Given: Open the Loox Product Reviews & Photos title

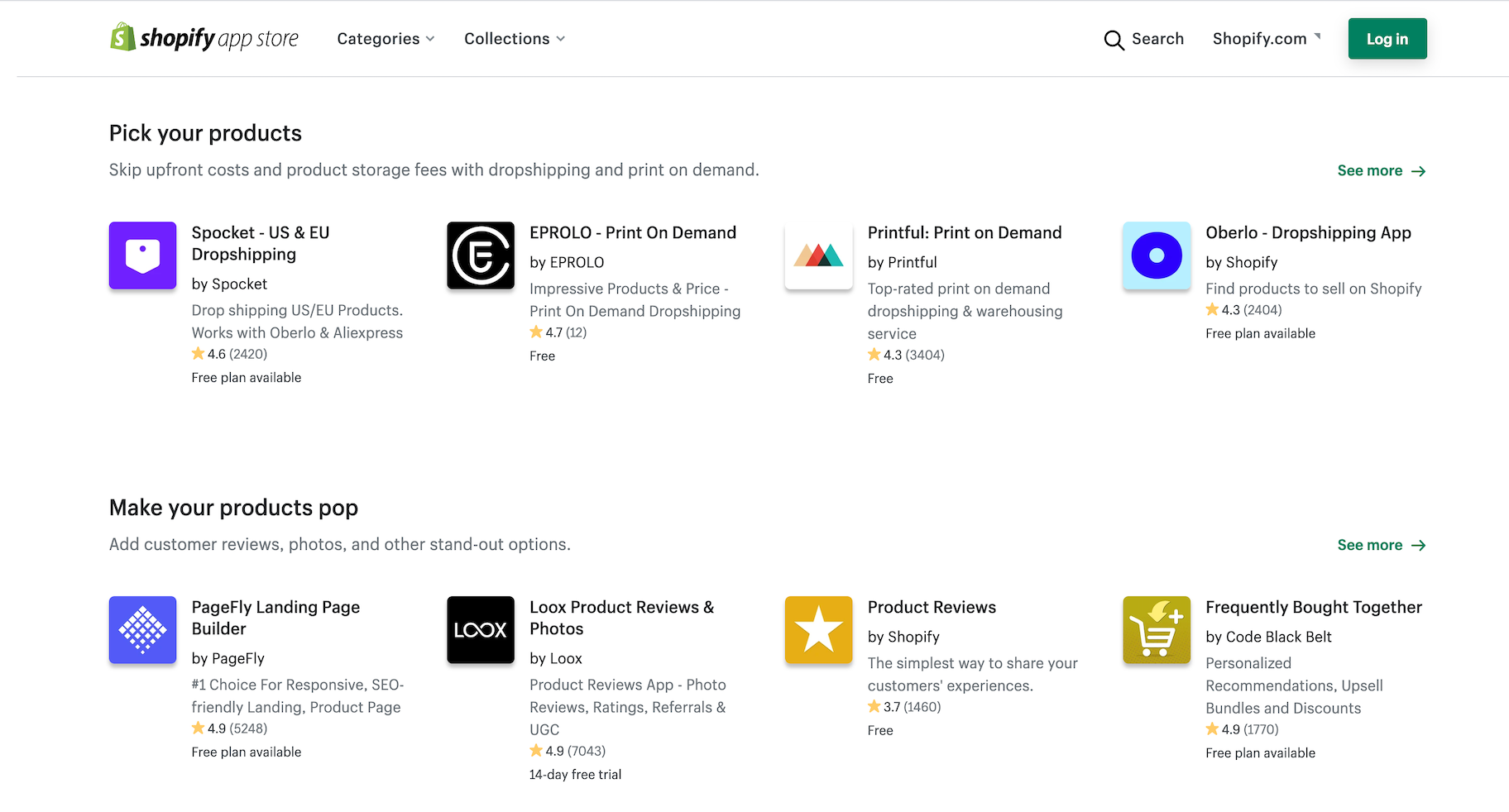Looking at the screenshot, I should 621,618.
